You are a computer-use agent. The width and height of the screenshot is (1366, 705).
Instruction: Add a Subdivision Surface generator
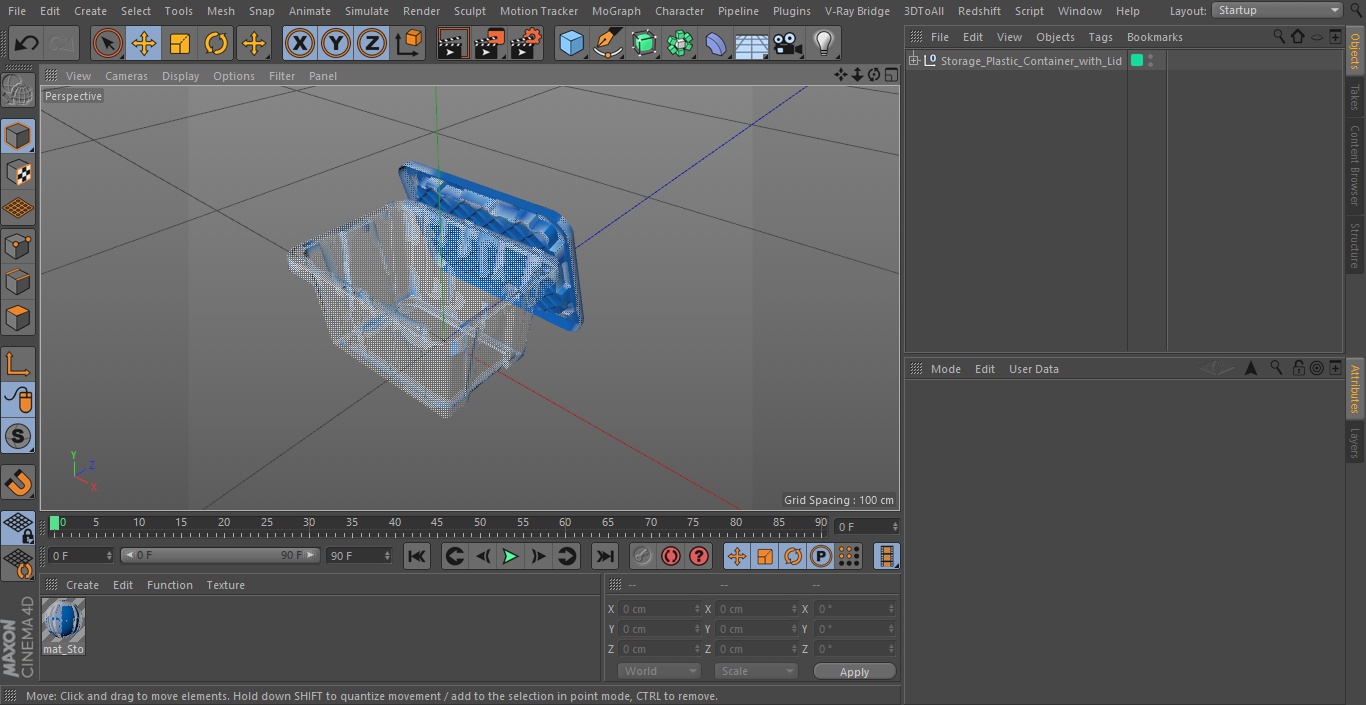644,43
